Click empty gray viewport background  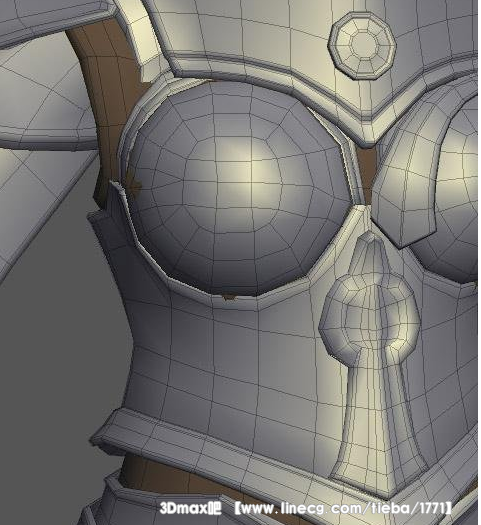[50, 368]
